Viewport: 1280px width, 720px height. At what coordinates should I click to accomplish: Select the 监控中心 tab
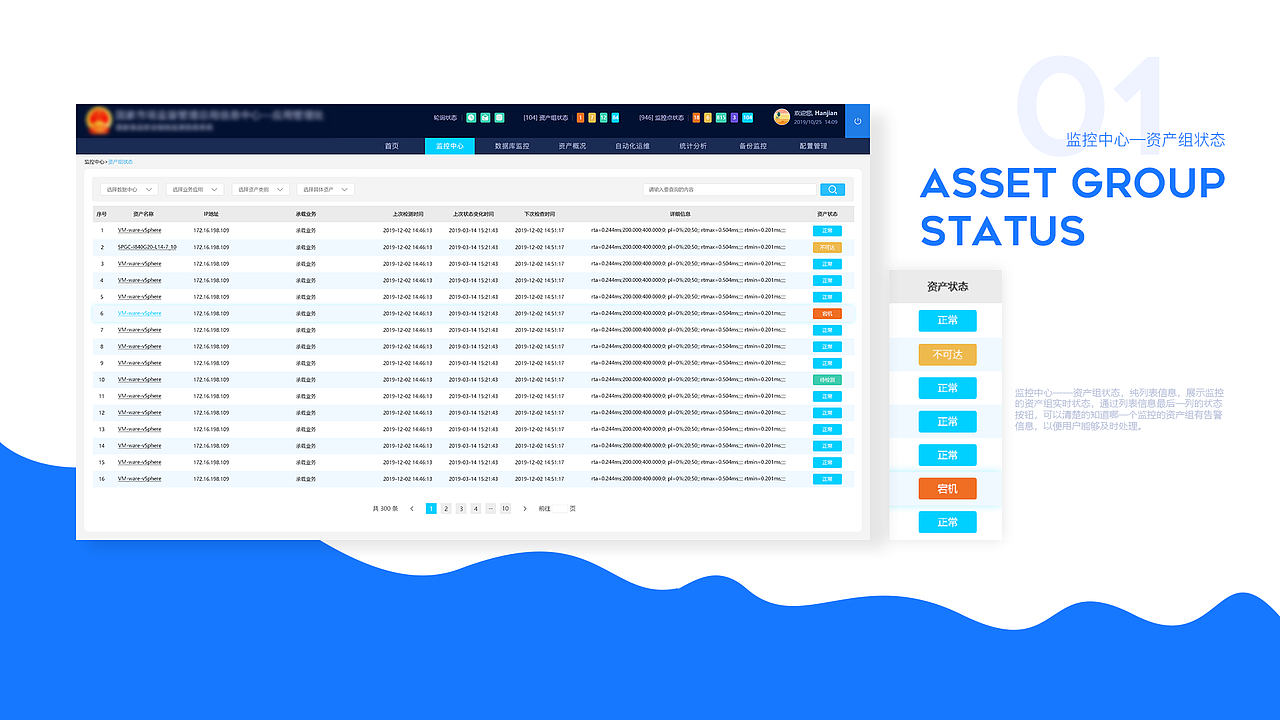click(x=450, y=146)
